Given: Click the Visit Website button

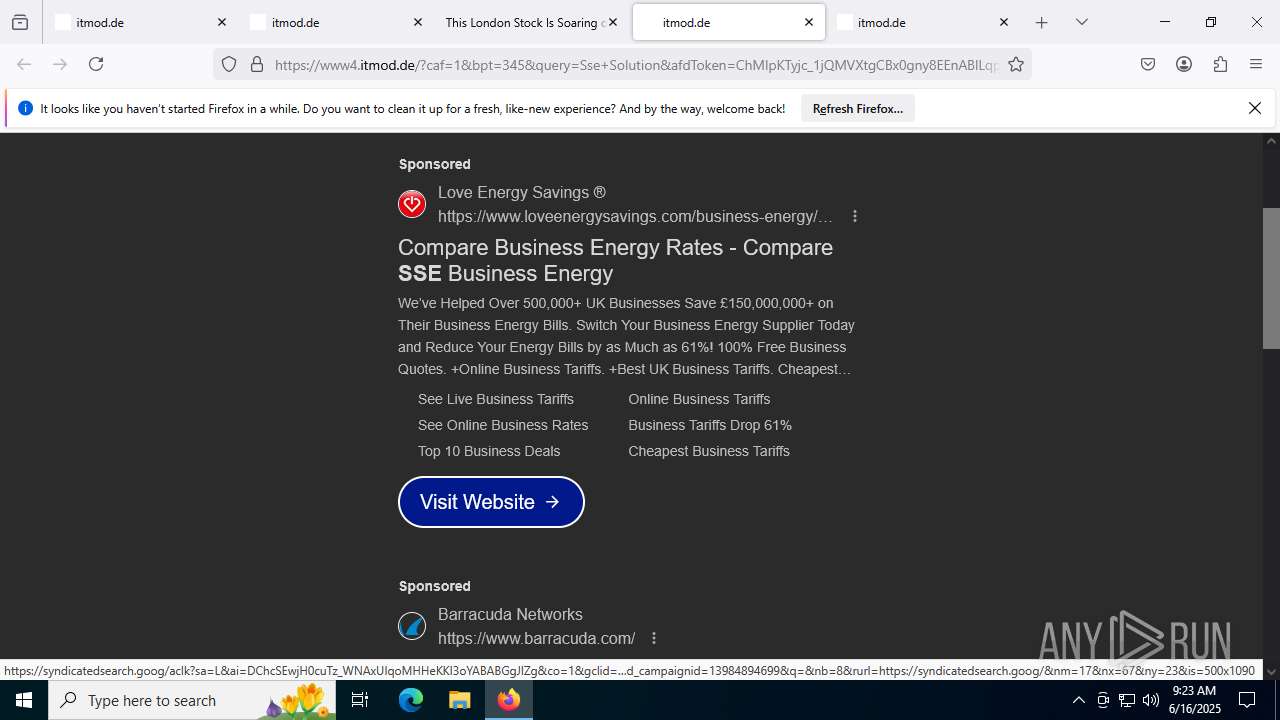Looking at the screenshot, I should pyautogui.click(x=491, y=502).
